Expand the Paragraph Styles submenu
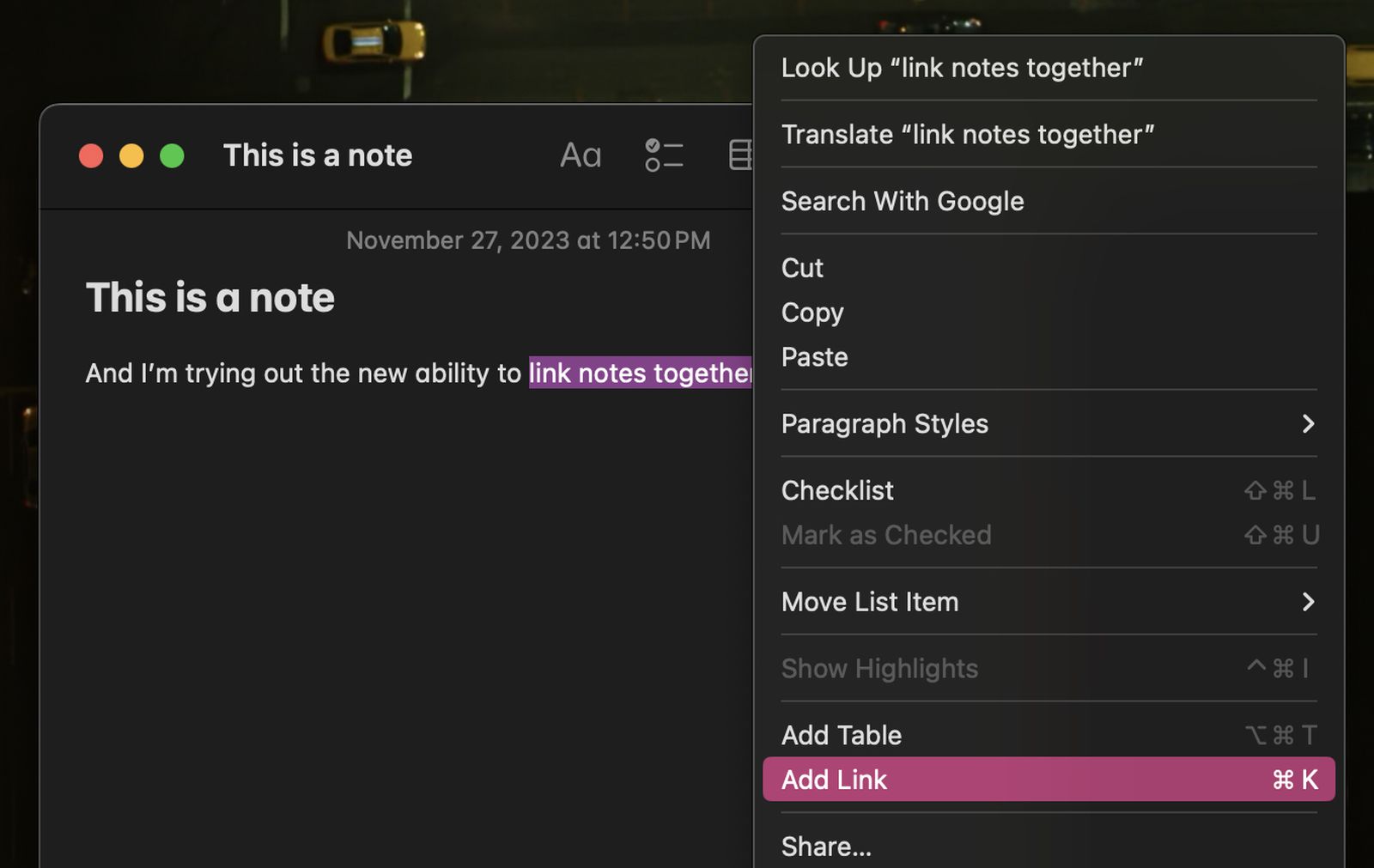Image resolution: width=1374 pixels, height=868 pixels. (x=885, y=423)
